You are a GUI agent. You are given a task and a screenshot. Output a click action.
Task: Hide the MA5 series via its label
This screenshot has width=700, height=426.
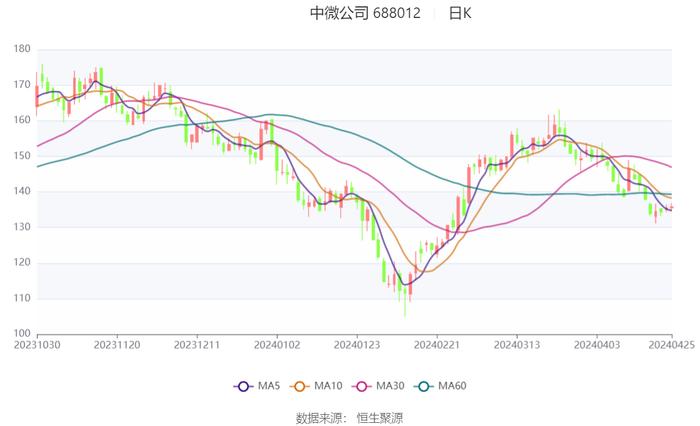pyautogui.click(x=269, y=386)
